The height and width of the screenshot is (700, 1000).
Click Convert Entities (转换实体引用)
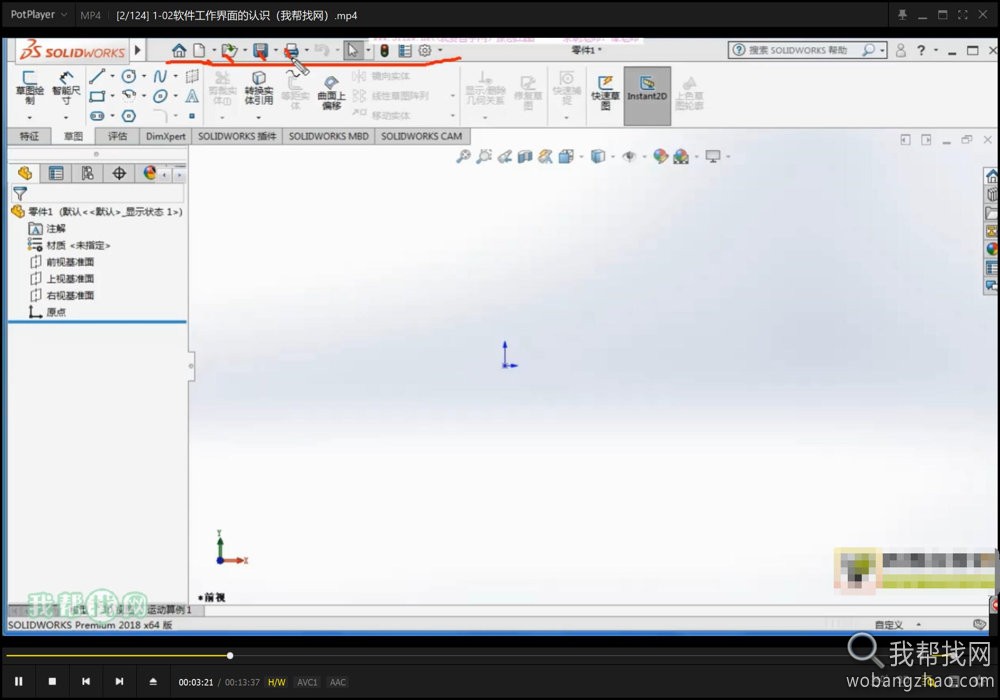pyautogui.click(x=258, y=88)
